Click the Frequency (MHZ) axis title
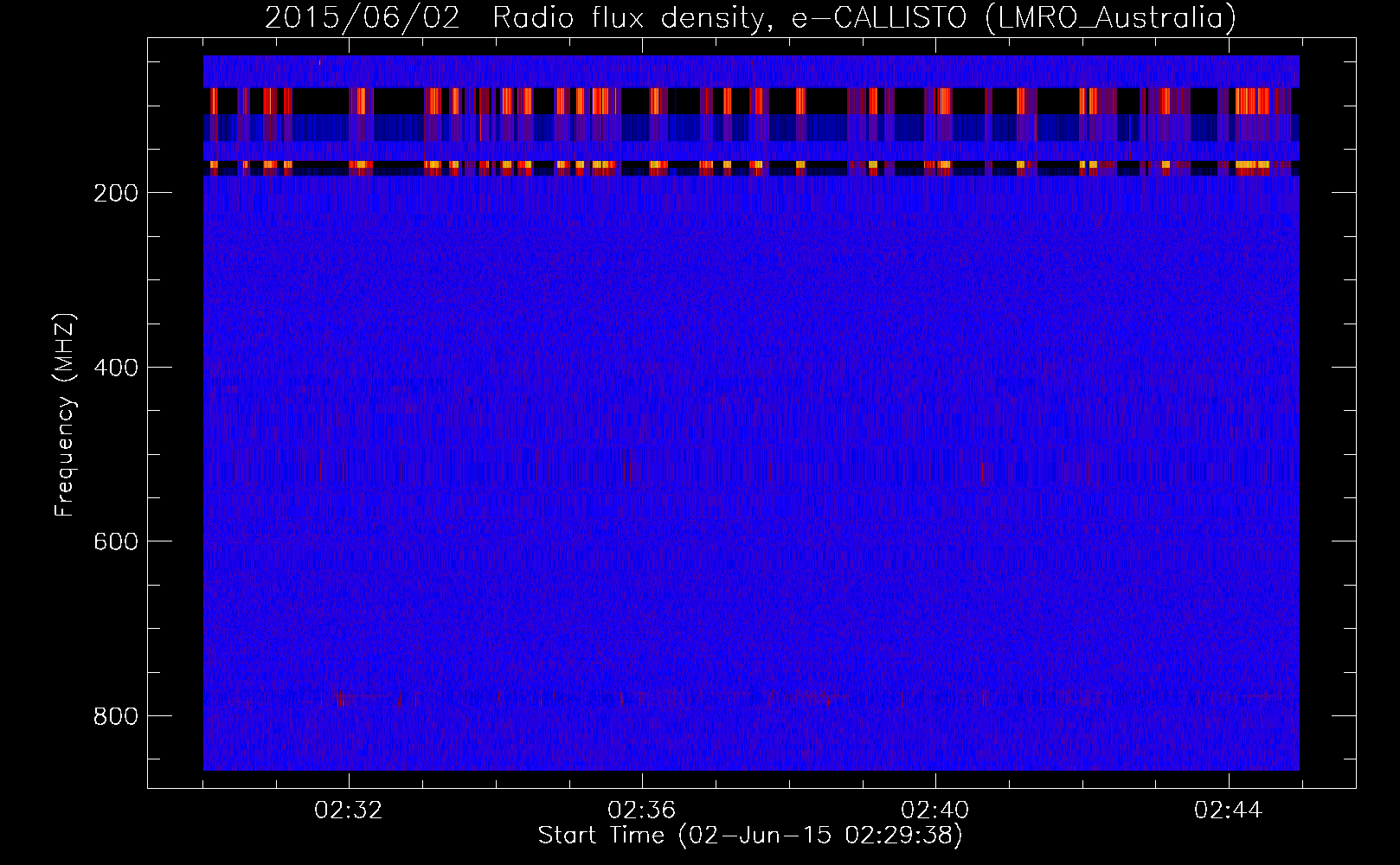This screenshot has width=1400, height=865. pyautogui.click(x=66, y=414)
